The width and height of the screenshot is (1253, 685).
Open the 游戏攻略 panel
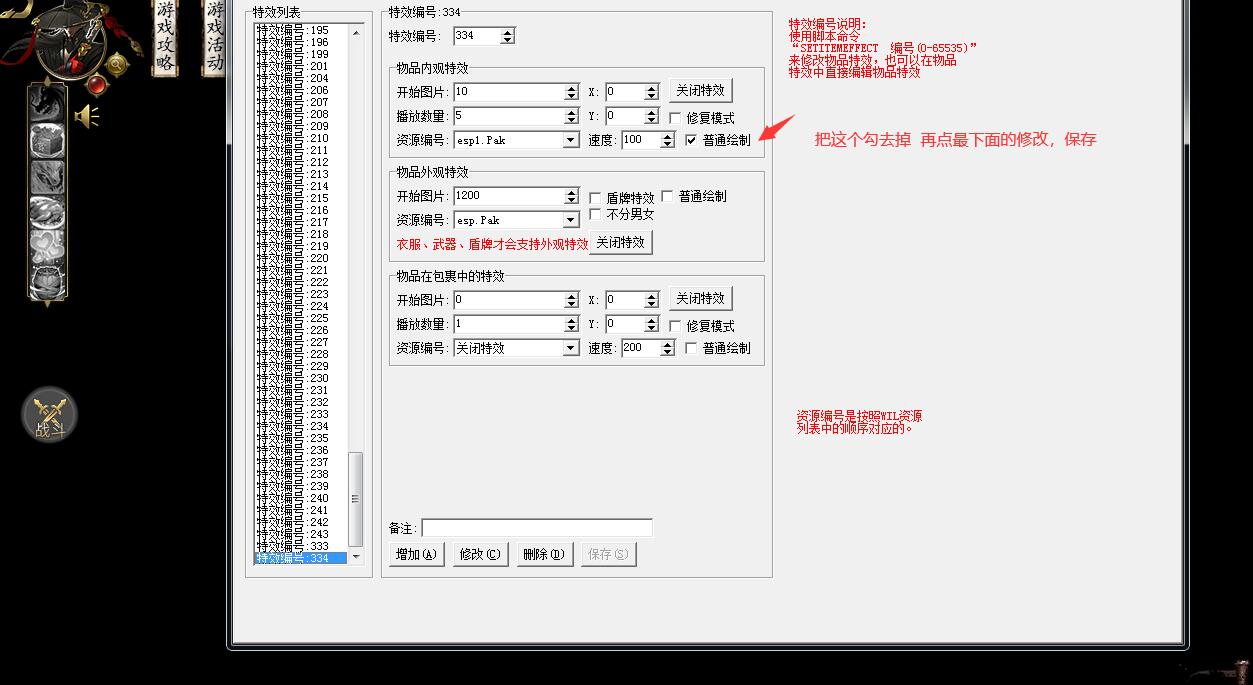click(166, 36)
